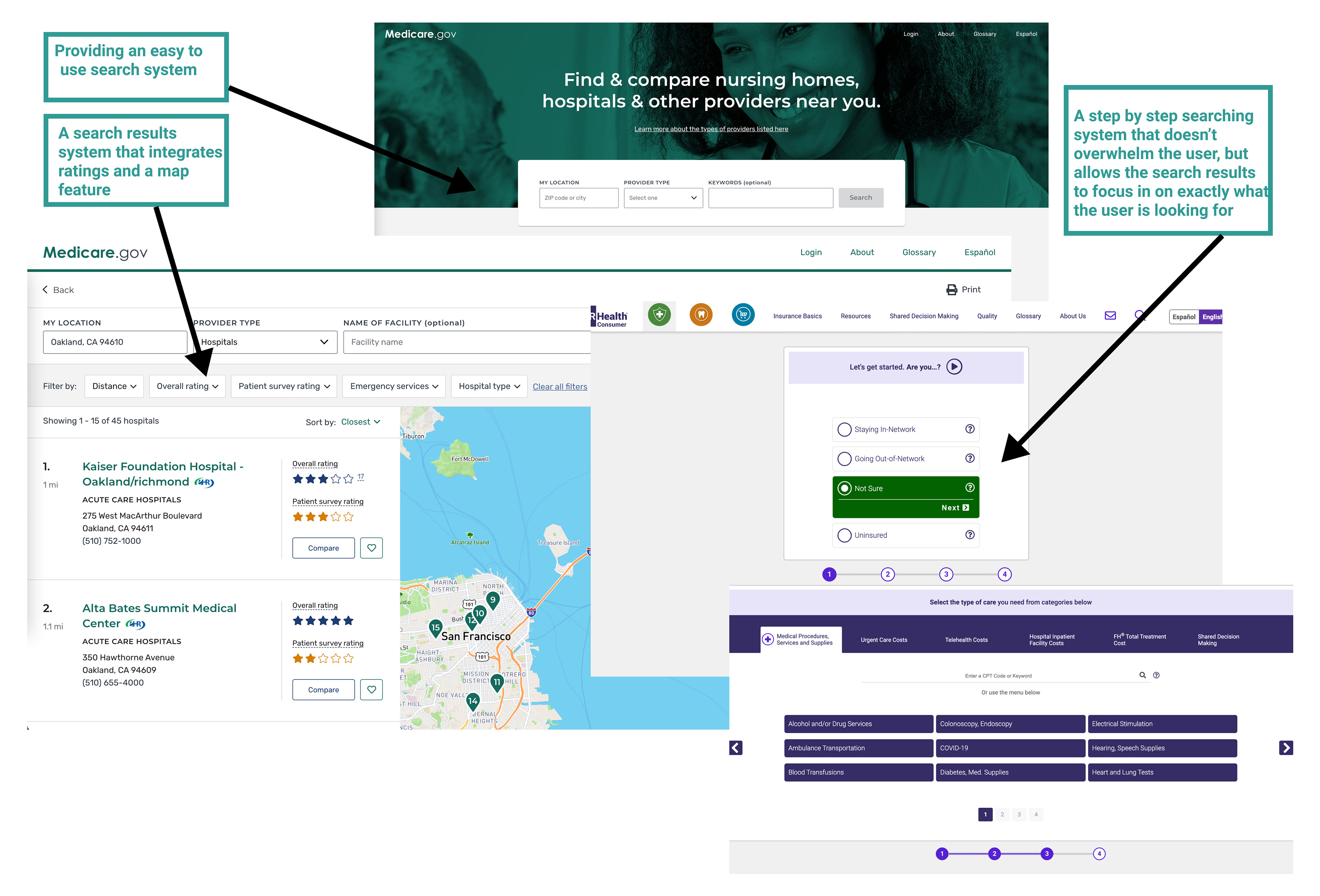Open help icon for Uninsured option
The image size is (1320, 896).
970,534
